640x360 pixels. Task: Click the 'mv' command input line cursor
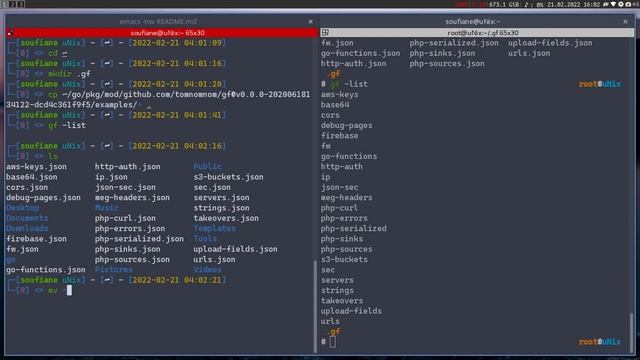click(x=69, y=290)
